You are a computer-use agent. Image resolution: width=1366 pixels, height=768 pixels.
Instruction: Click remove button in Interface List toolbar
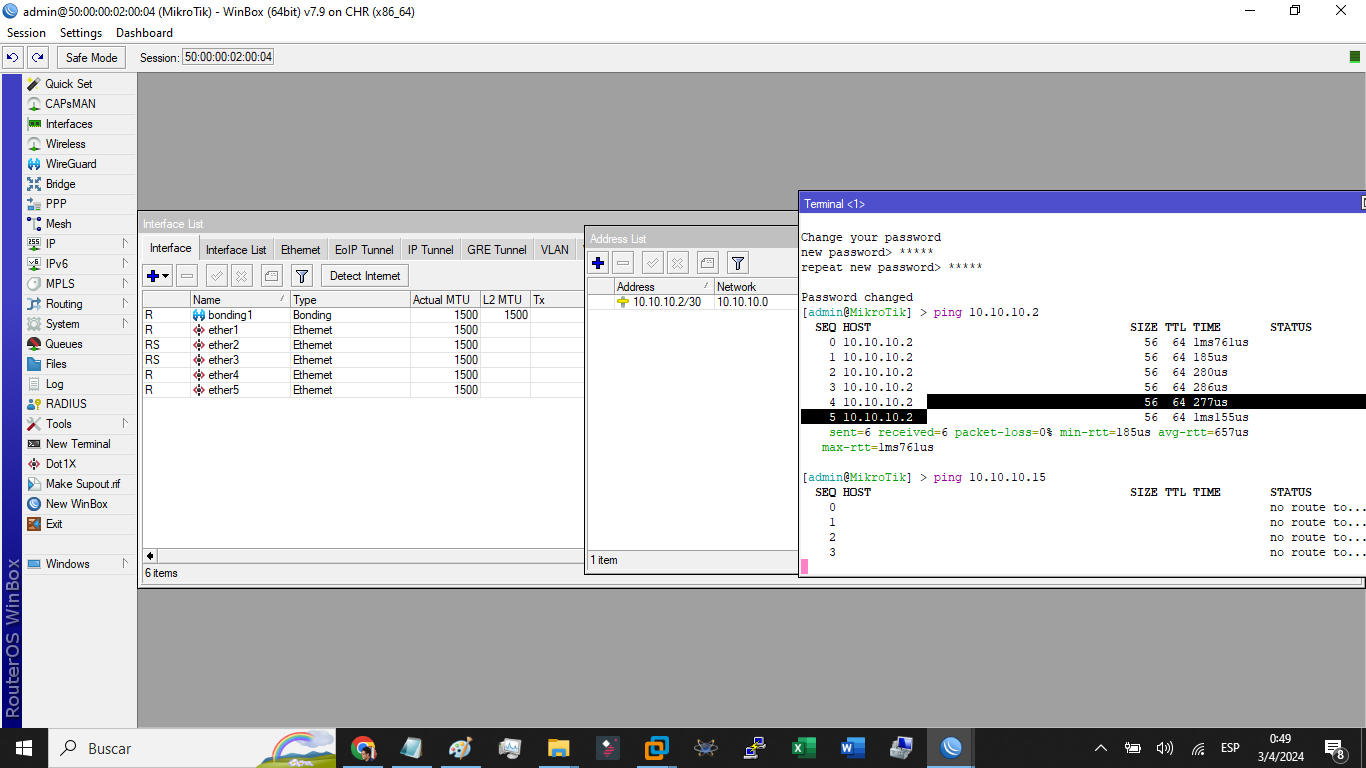pyautogui.click(x=187, y=276)
